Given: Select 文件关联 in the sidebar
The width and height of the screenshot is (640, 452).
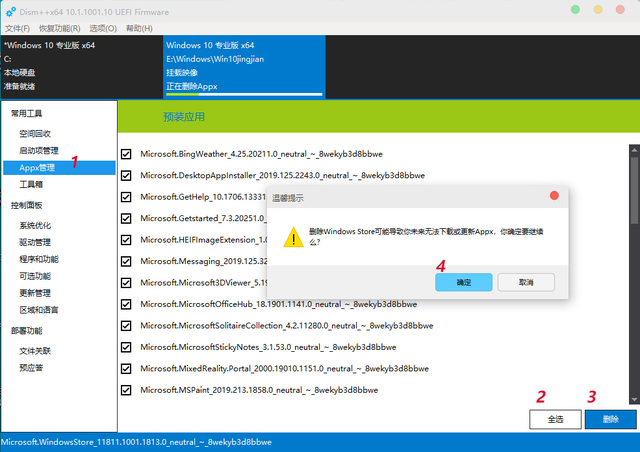Looking at the screenshot, I should click(35, 351).
